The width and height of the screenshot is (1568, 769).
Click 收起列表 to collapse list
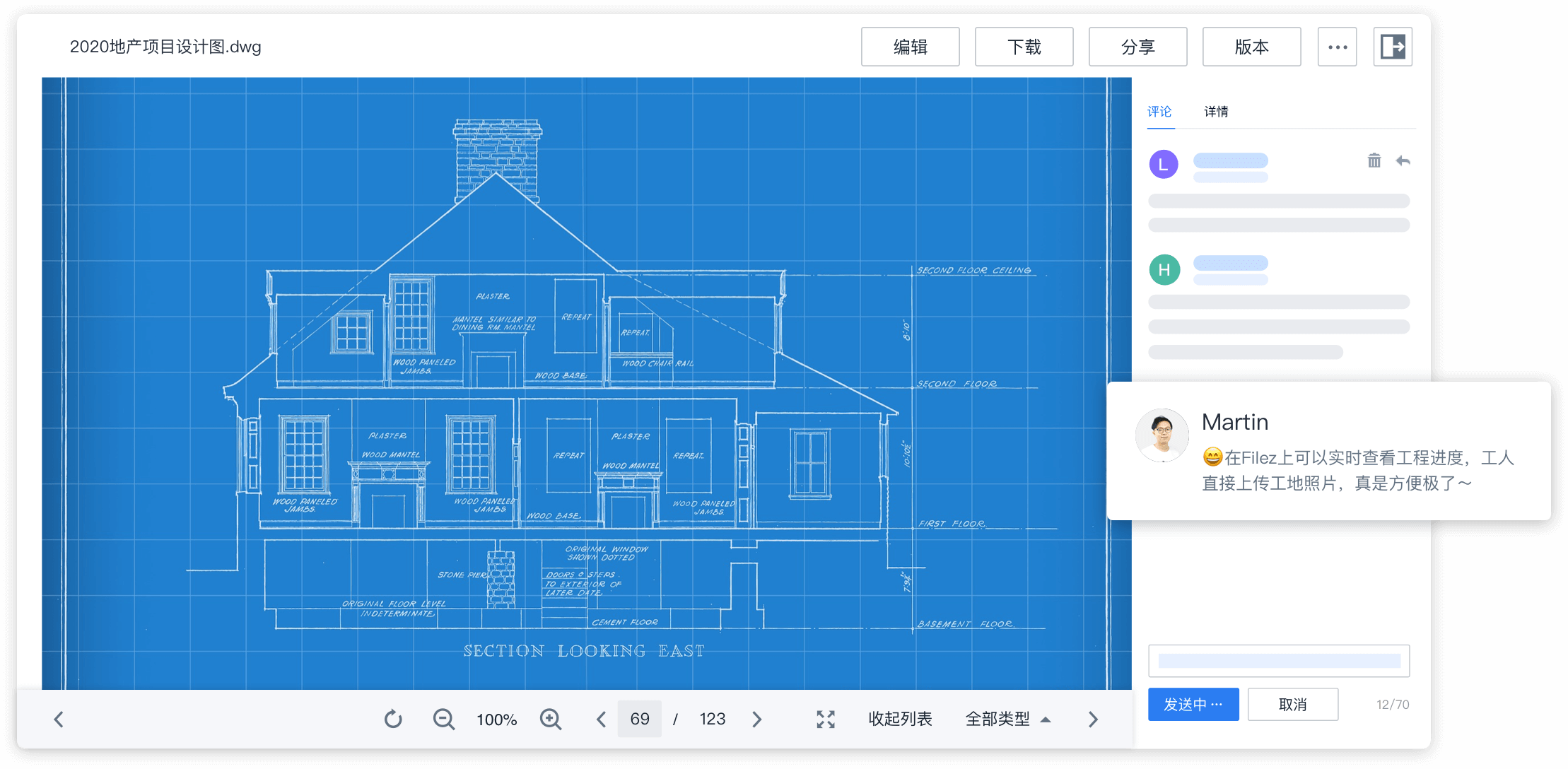[x=900, y=719]
